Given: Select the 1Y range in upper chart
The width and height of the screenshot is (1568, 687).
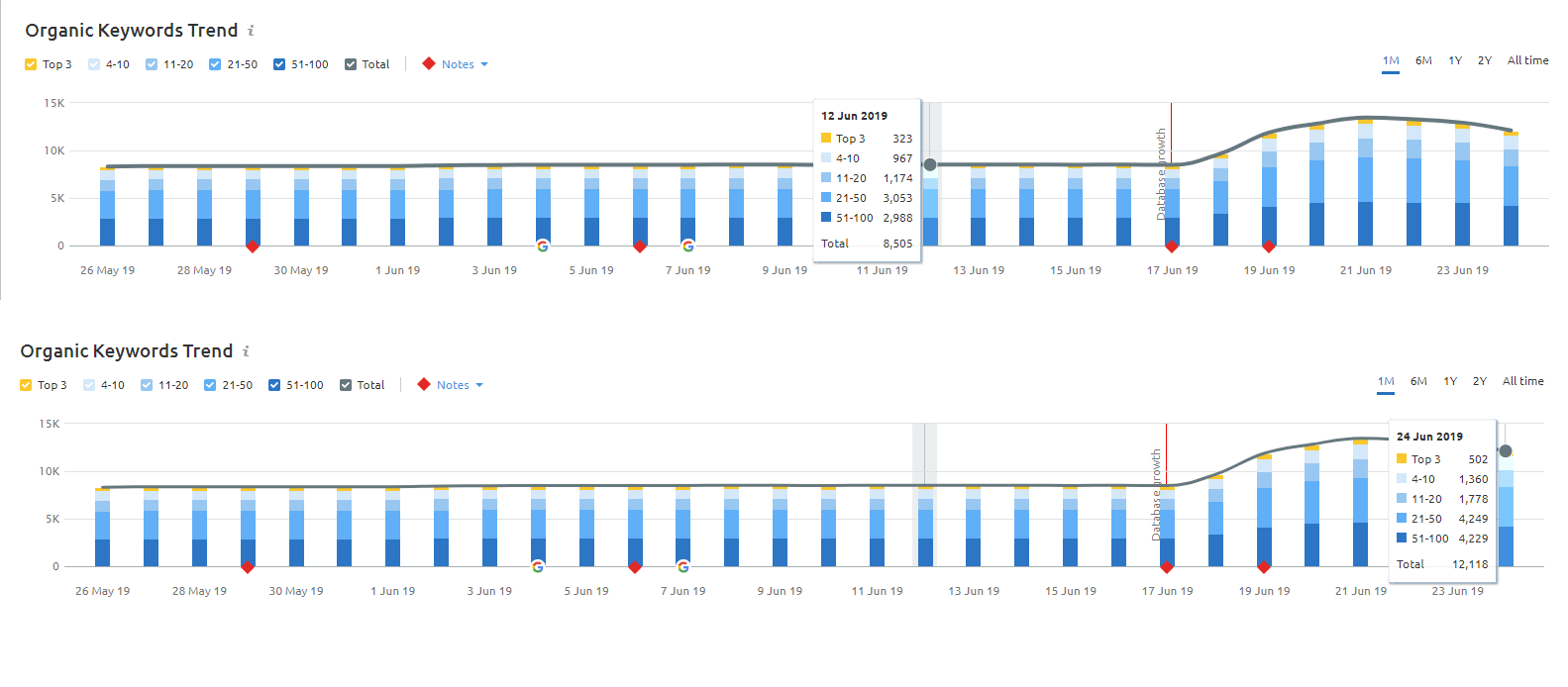Looking at the screenshot, I should pos(1455,60).
